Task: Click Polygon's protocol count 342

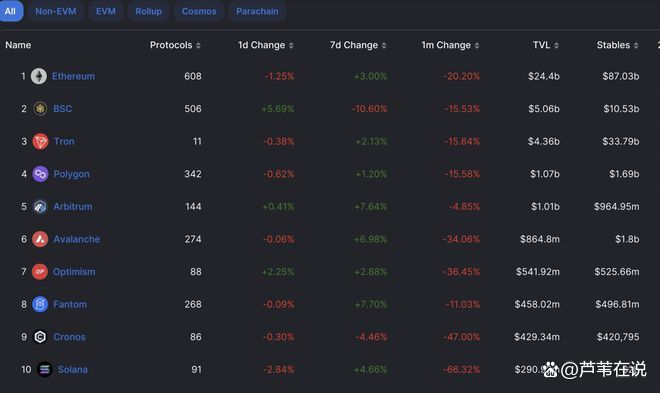Action: (x=193, y=174)
